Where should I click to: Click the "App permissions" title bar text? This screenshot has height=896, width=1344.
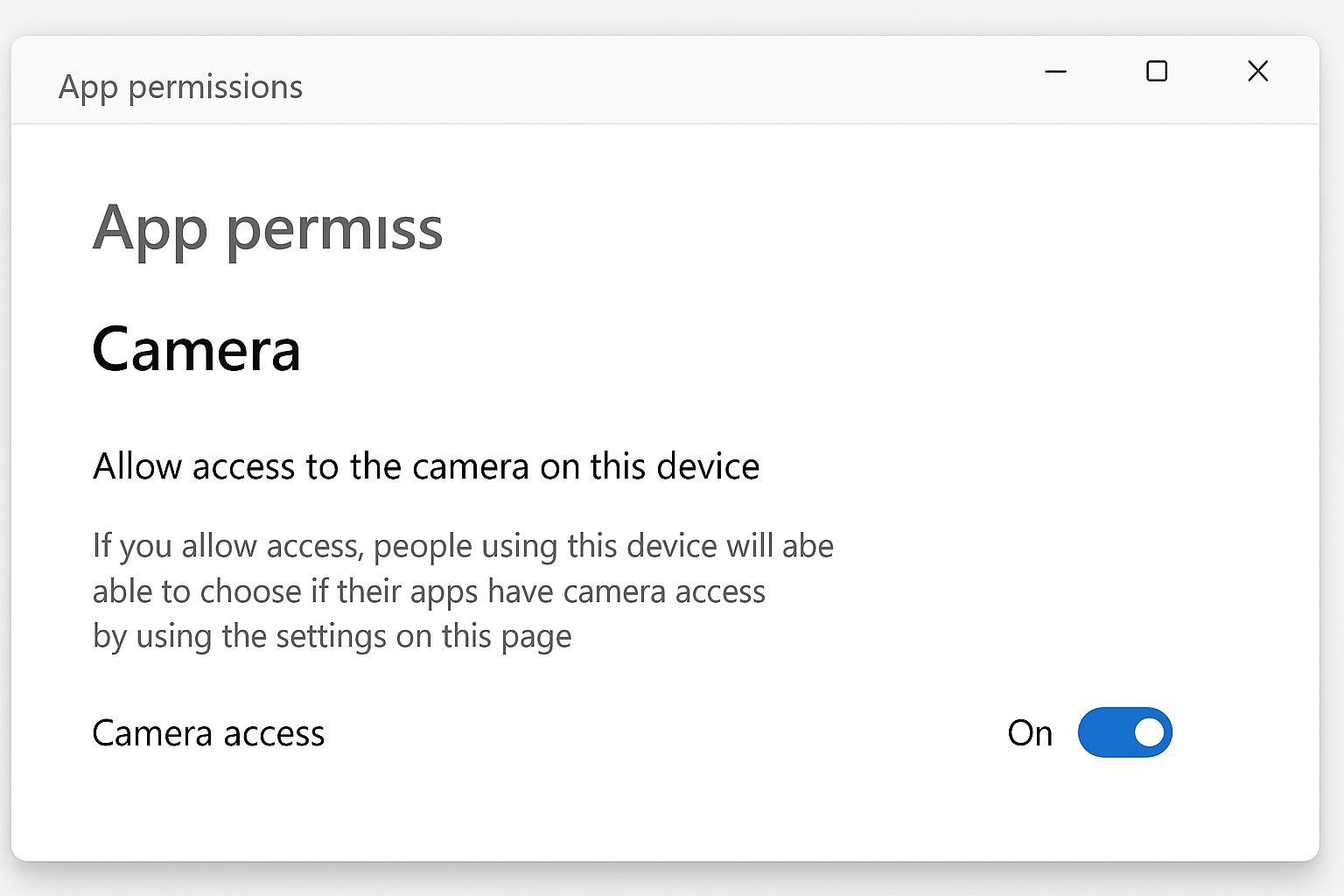point(180,87)
